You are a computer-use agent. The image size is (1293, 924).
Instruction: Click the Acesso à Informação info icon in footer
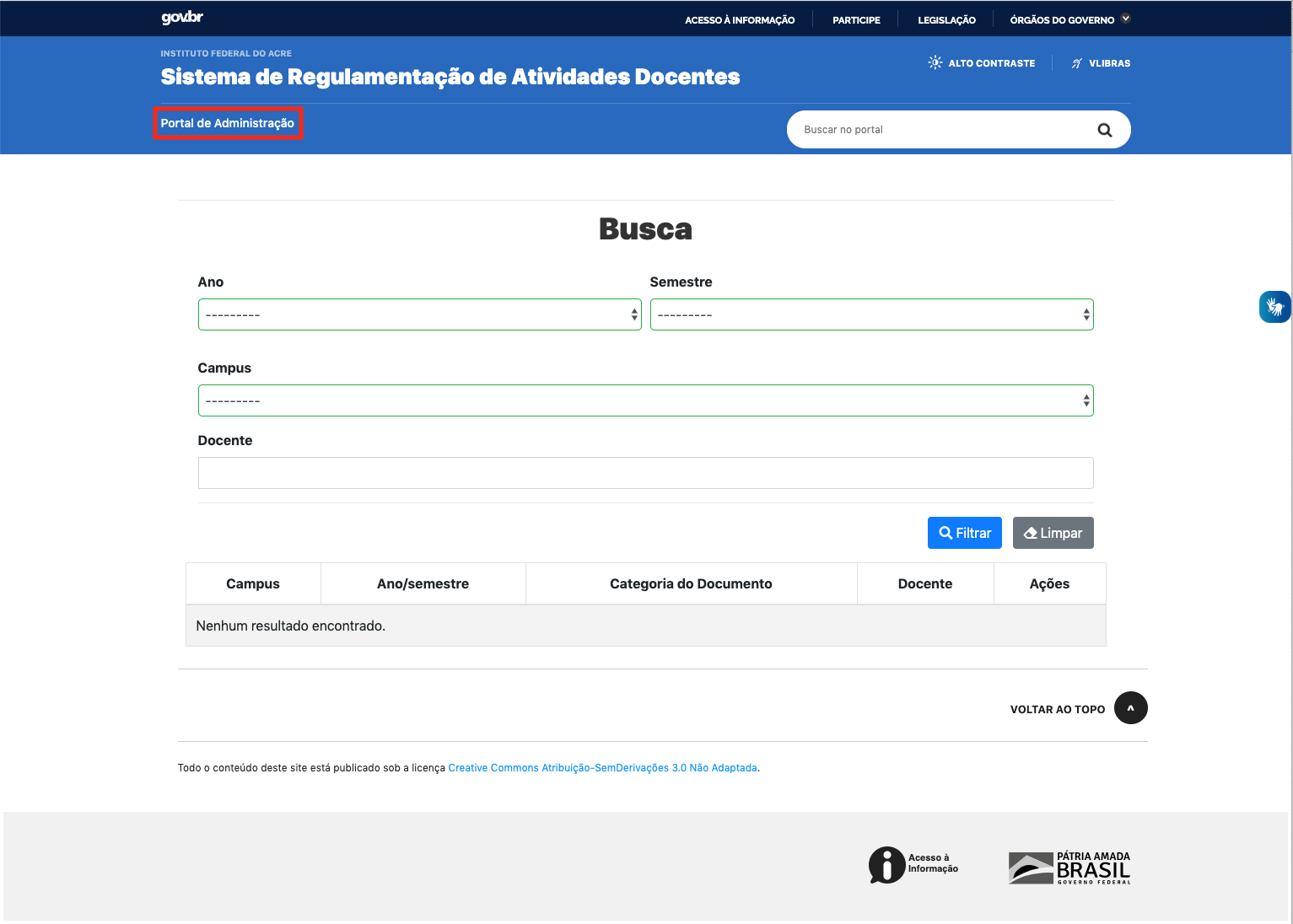pos(886,865)
